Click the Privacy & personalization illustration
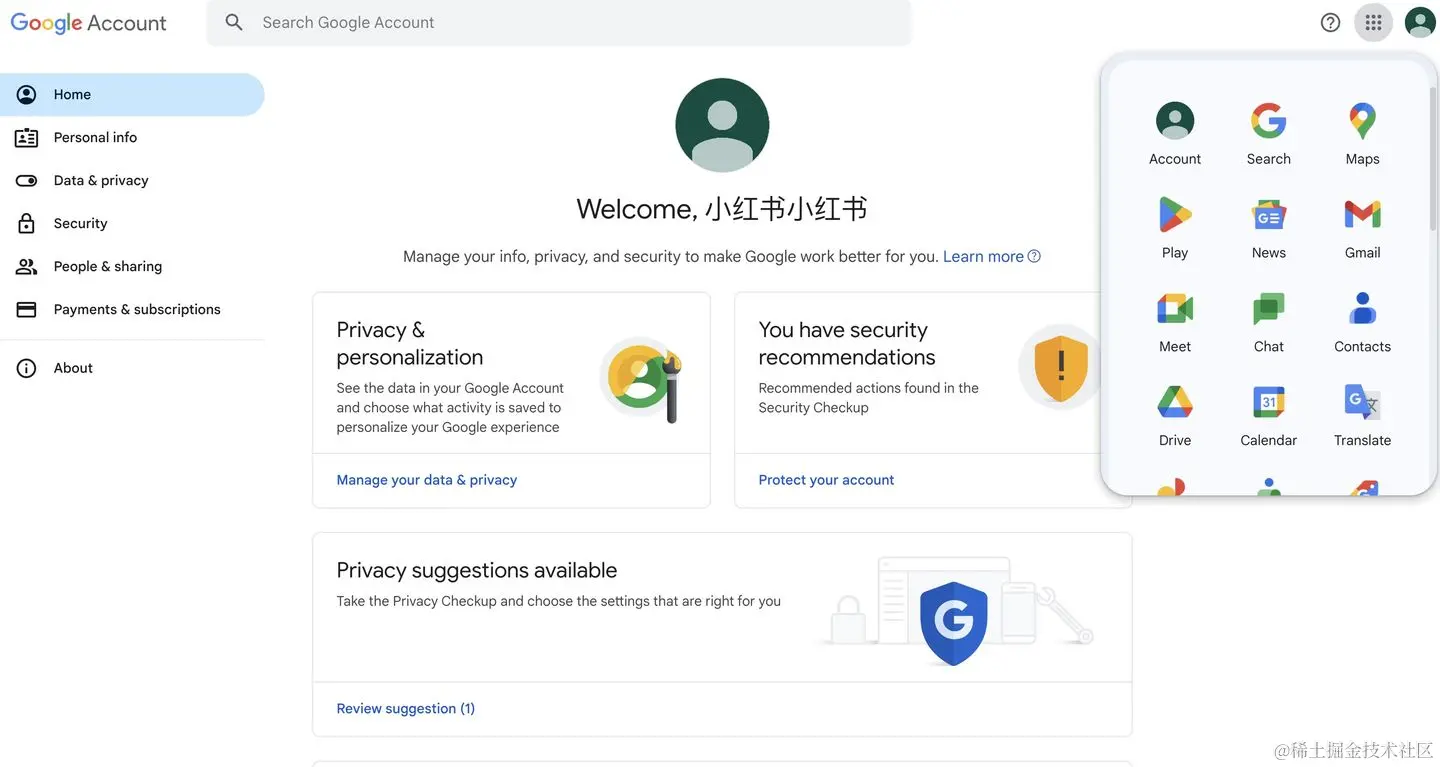The image size is (1440, 767). (x=642, y=378)
